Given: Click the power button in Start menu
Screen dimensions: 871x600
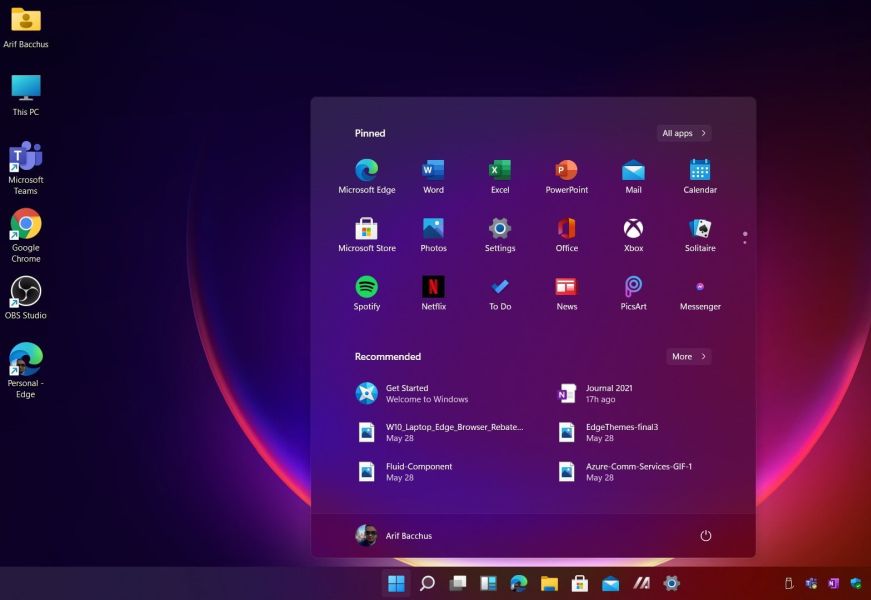Looking at the screenshot, I should [x=705, y=536].
